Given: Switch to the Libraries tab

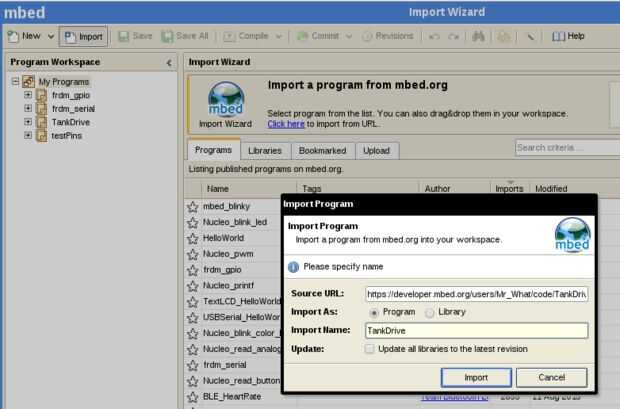Looking at the screenshot, I should 265,151.
